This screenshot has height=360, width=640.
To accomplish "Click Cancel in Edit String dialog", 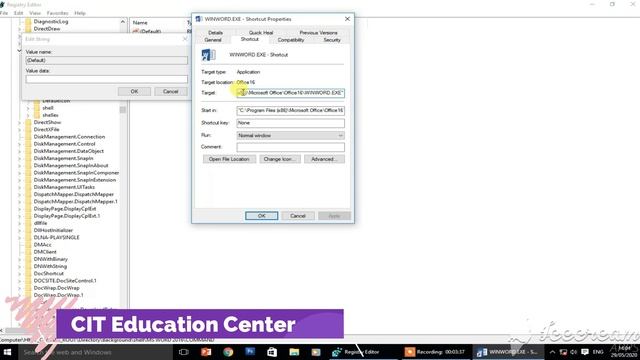I will click(x=171, y=91).
